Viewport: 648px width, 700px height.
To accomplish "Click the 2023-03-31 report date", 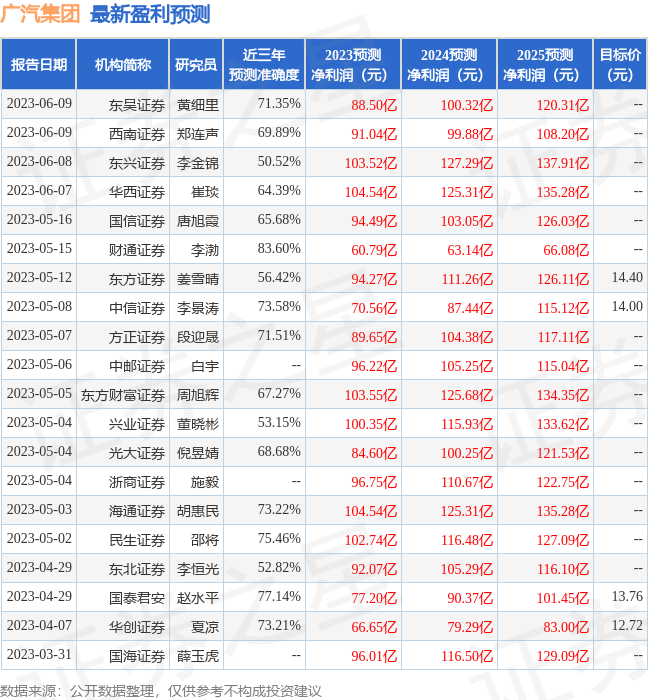I will (39, 654).
